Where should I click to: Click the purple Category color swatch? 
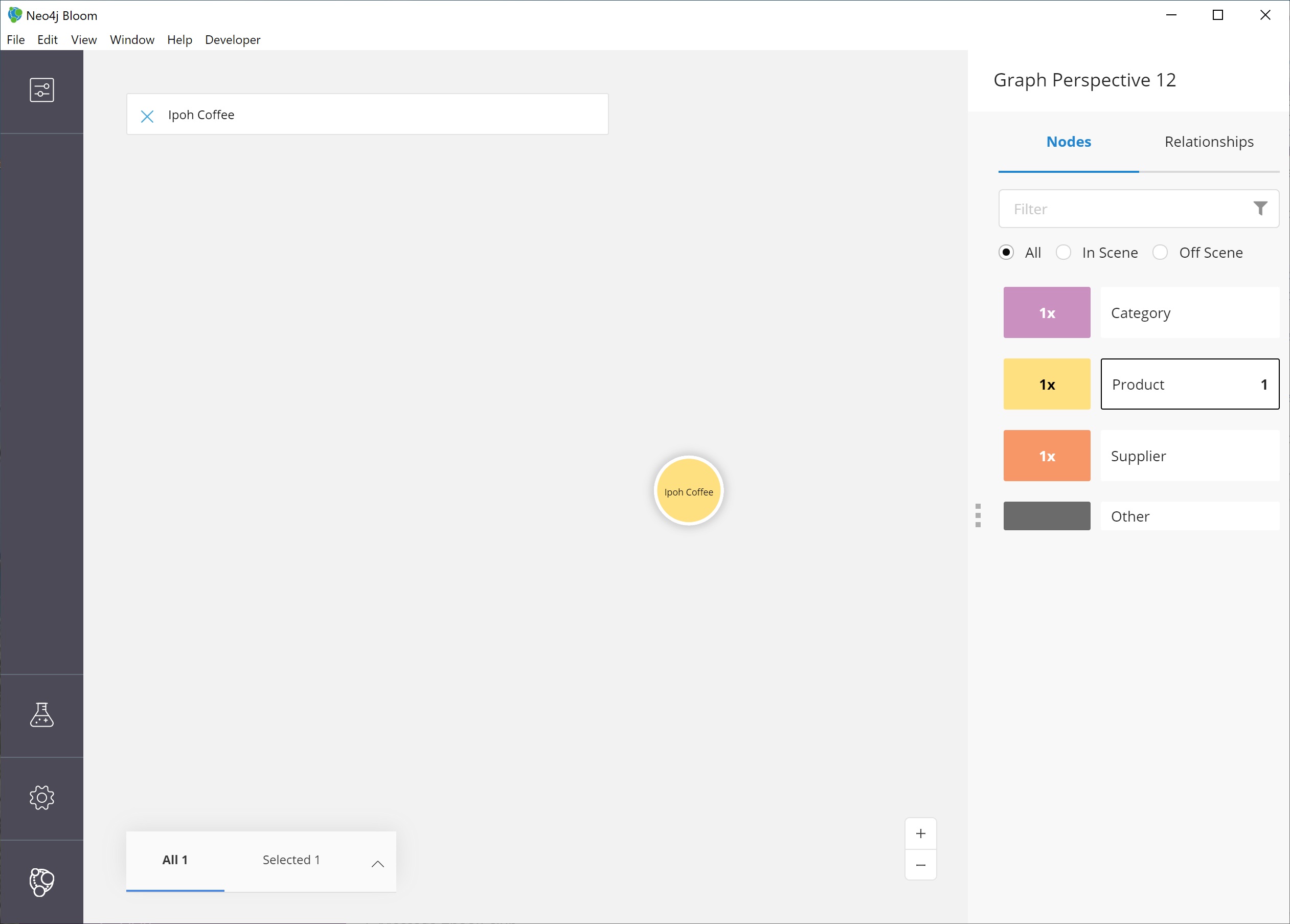coord(1047,312)
